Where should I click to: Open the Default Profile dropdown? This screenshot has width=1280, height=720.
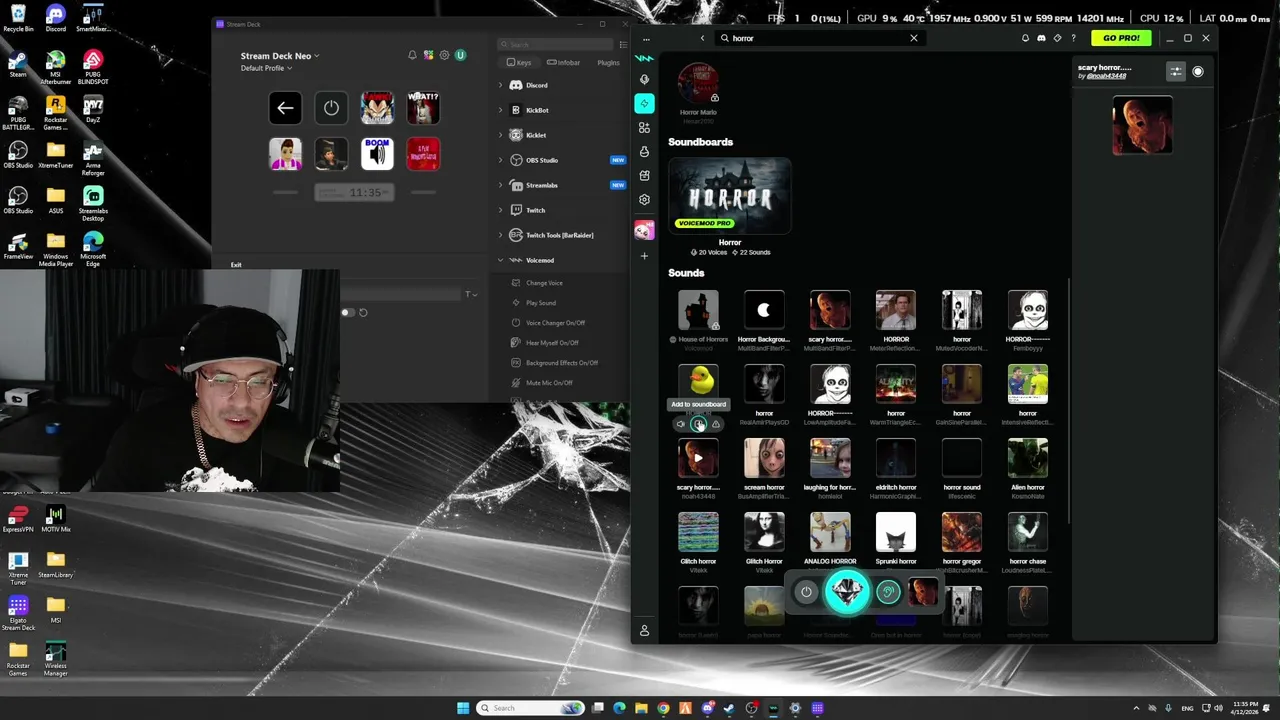[266, 68]
